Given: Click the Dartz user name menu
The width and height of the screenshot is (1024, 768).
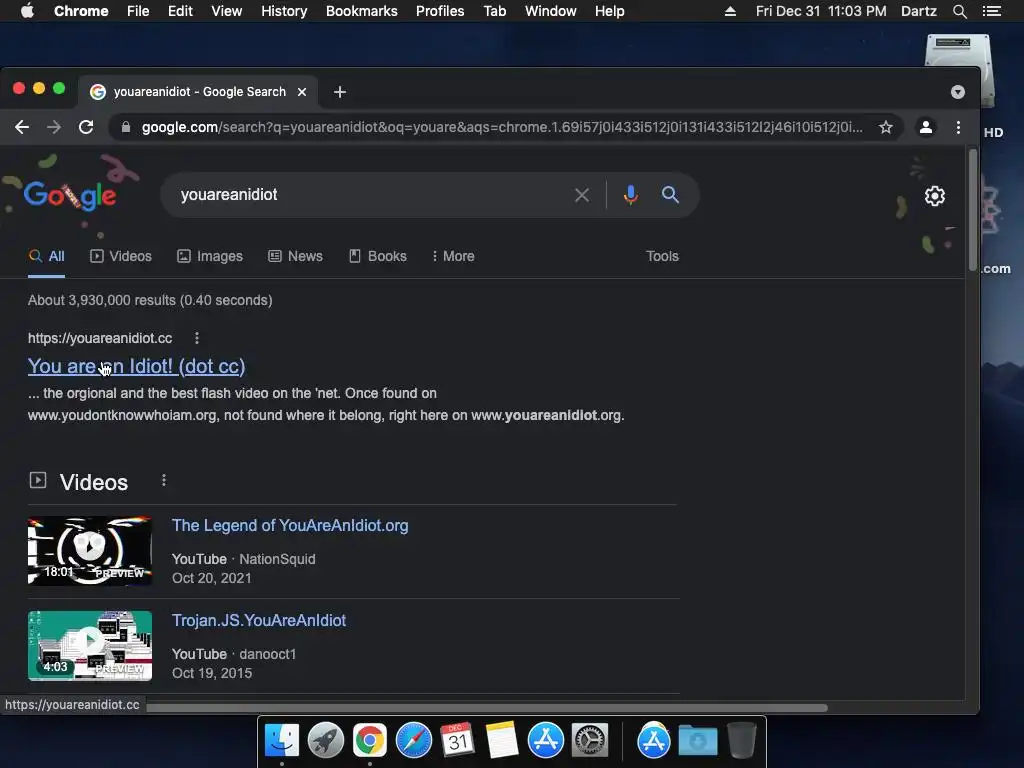Looking at the screenshot, I should pos(919,11).
